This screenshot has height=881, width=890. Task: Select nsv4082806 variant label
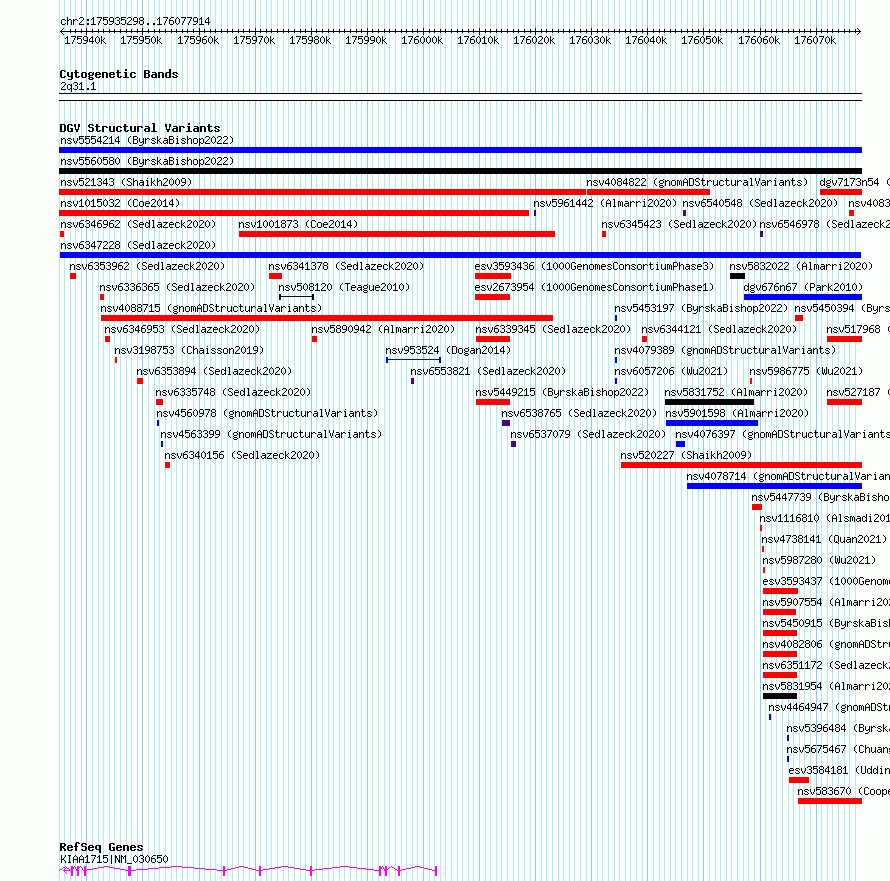click(826, 644)
